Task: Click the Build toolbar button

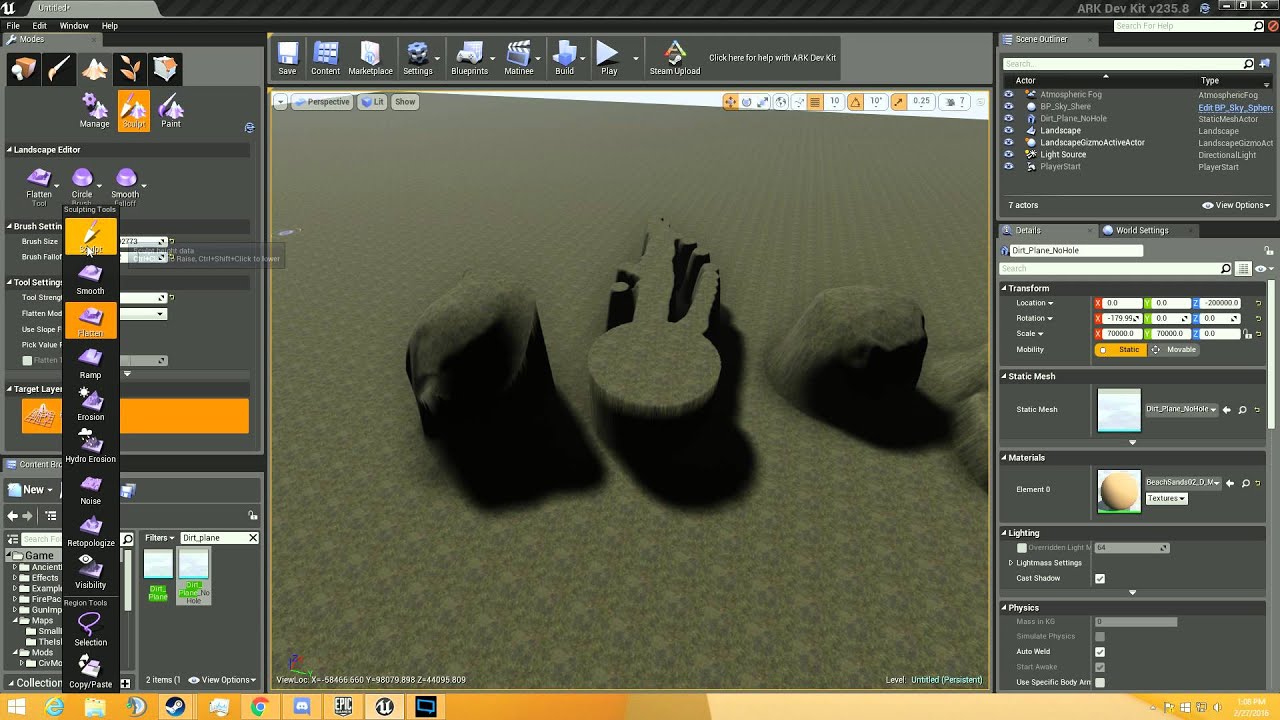Action: click(x=564, y=59)
